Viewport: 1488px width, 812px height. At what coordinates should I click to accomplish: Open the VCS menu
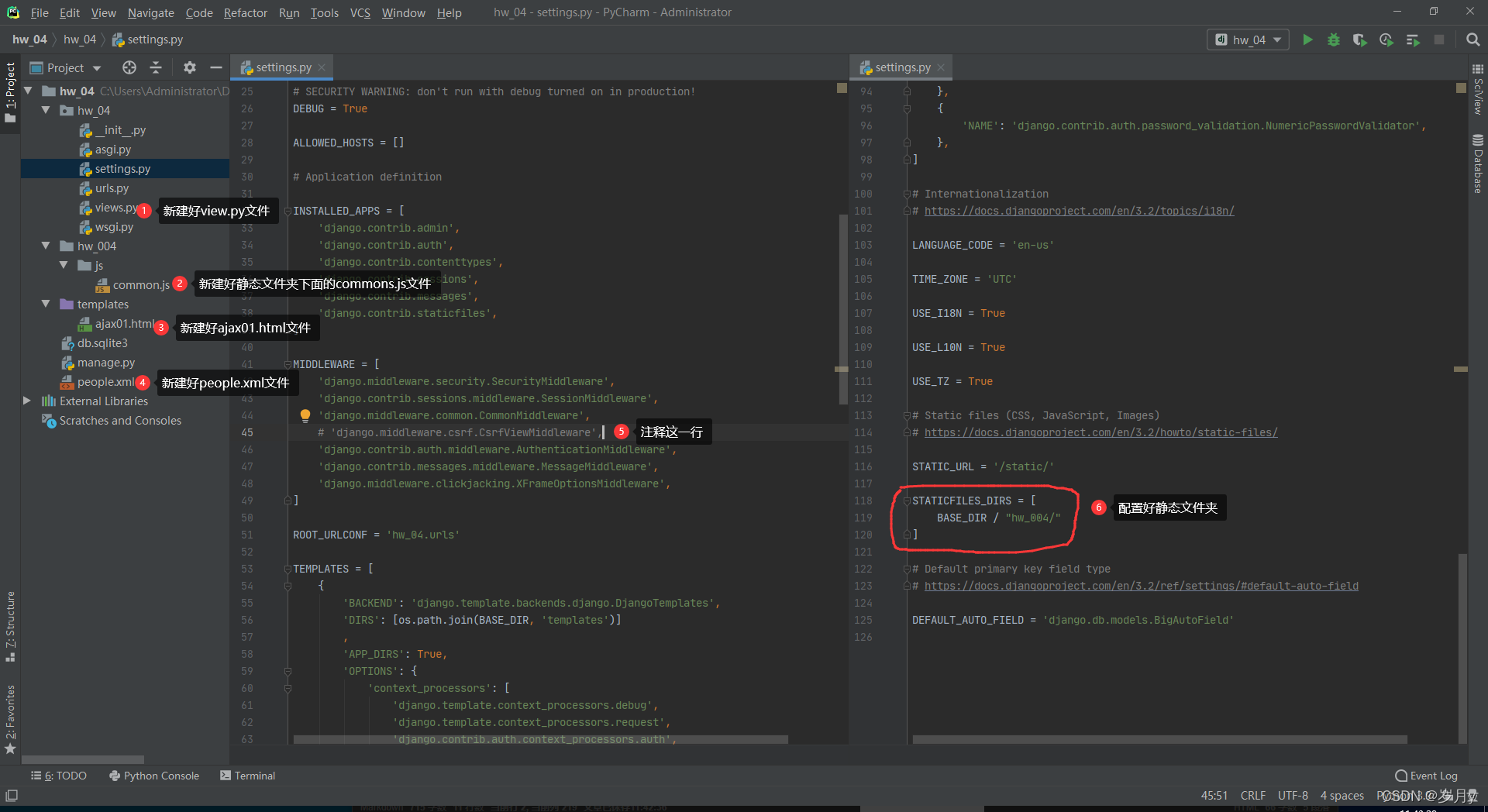click(360, 12)
